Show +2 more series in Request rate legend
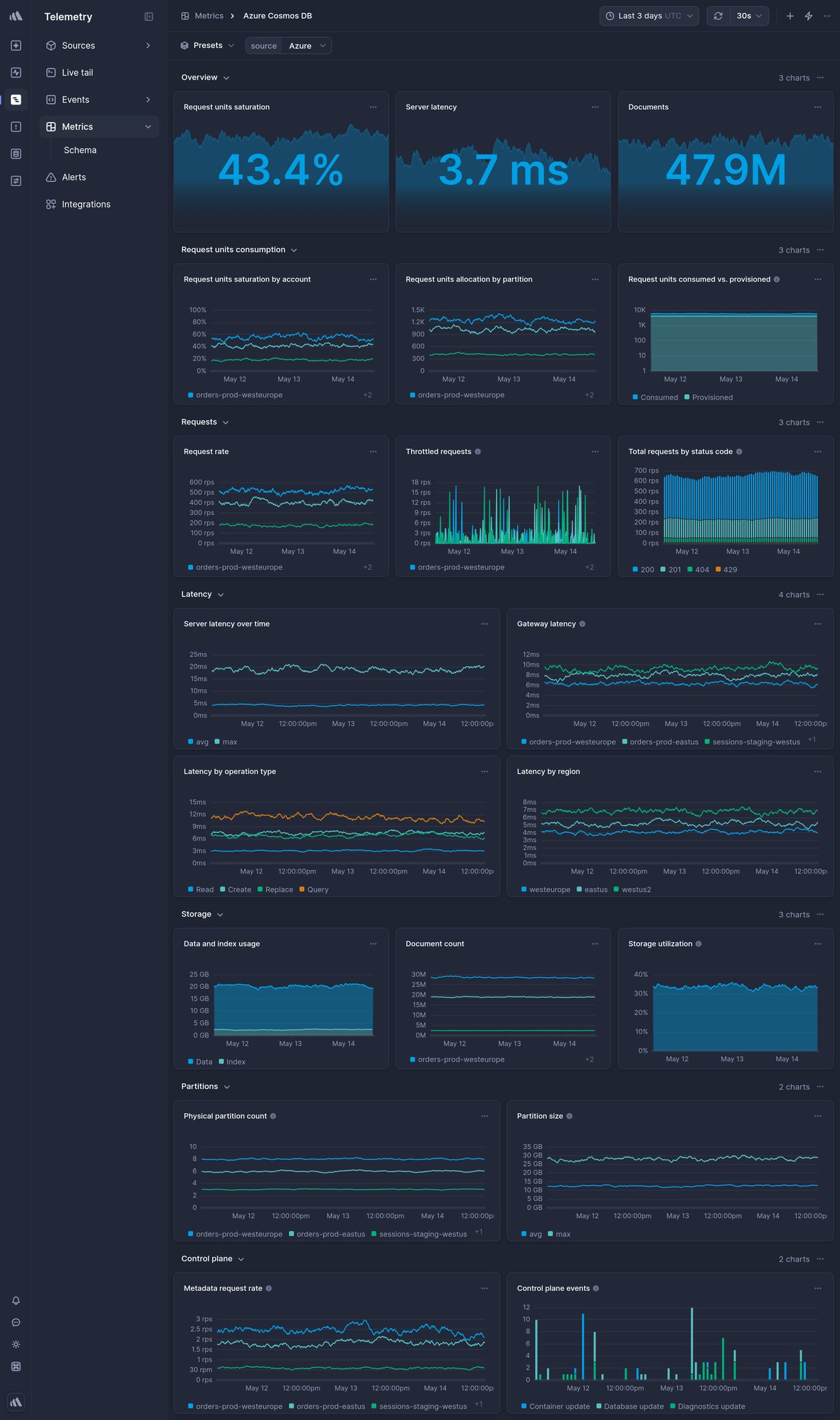840x1420 pixels. [x=368, y=567]
